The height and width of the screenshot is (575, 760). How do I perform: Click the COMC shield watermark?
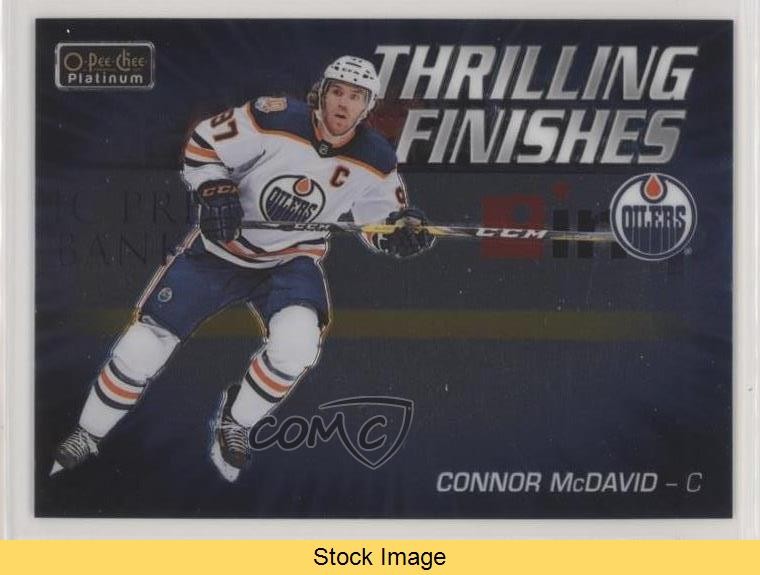(332, 431)
